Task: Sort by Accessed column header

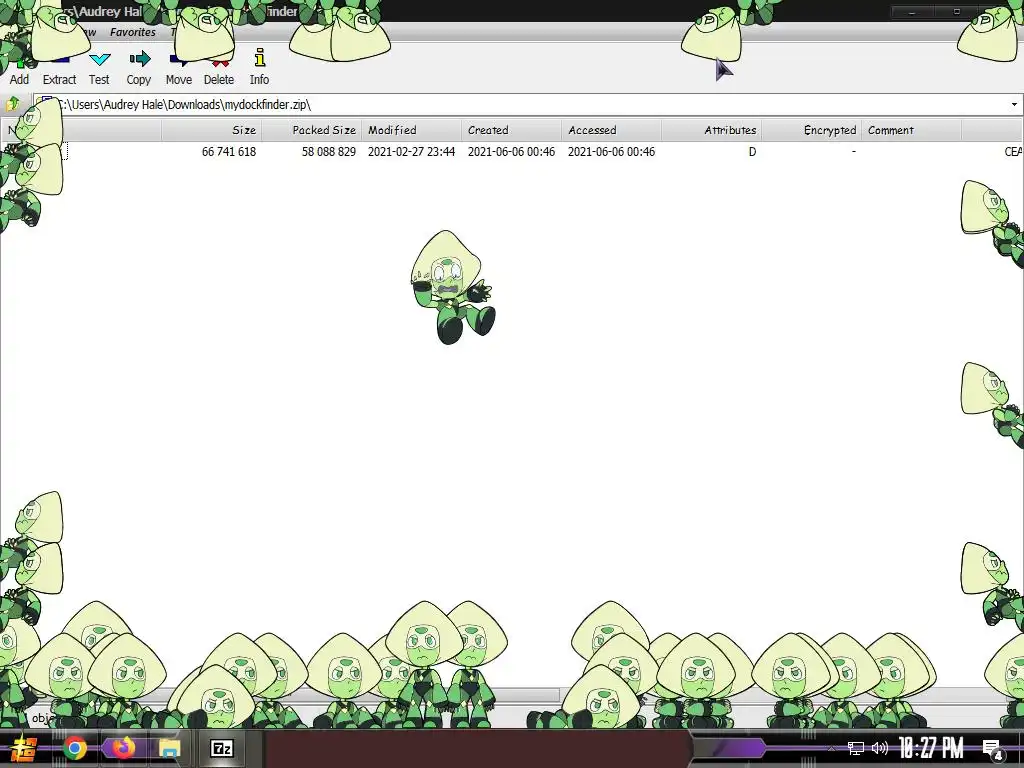Action: point(611,130)
